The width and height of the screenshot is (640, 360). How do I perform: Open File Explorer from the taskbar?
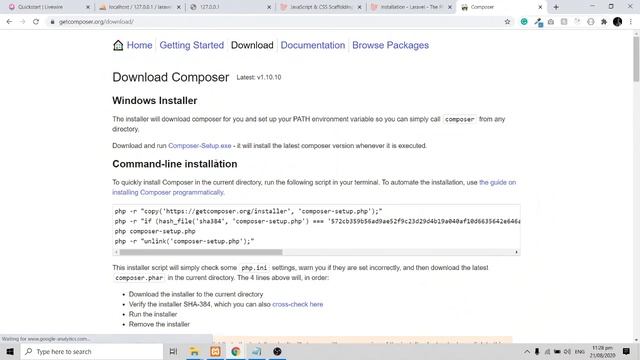(194, 351)
